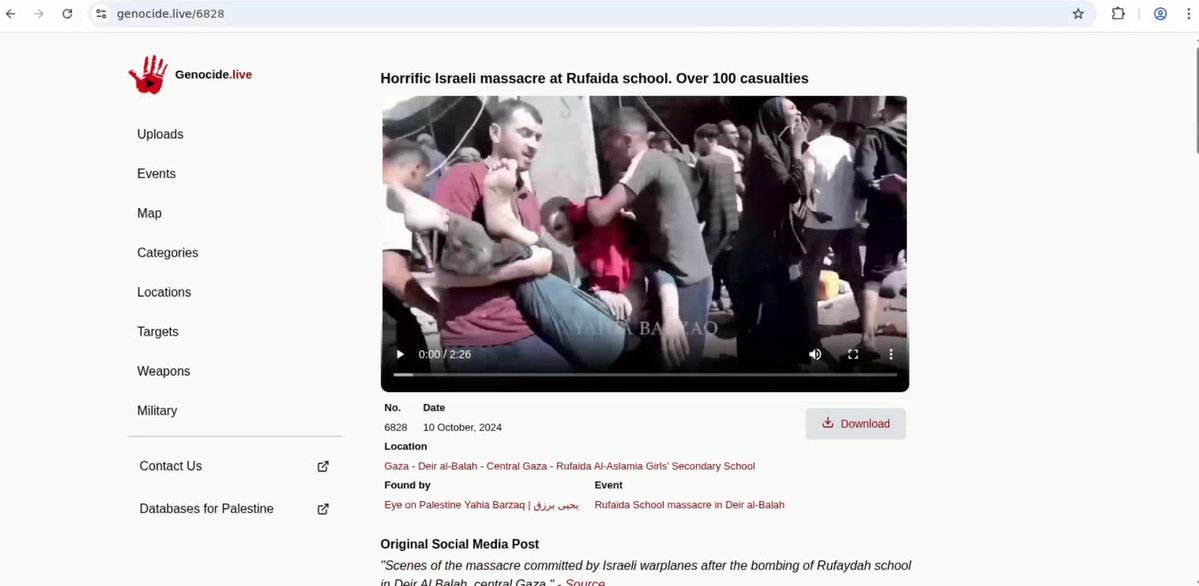Viewport: 1199px width, 586px height.
Task: Open the Map page
Action: pos(149,213)
